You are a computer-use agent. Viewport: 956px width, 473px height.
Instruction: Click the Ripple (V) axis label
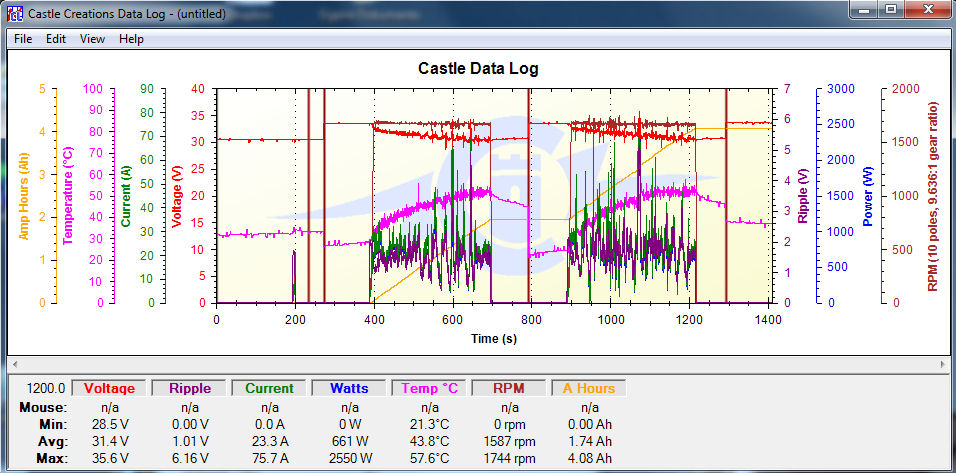coord(802,196)
